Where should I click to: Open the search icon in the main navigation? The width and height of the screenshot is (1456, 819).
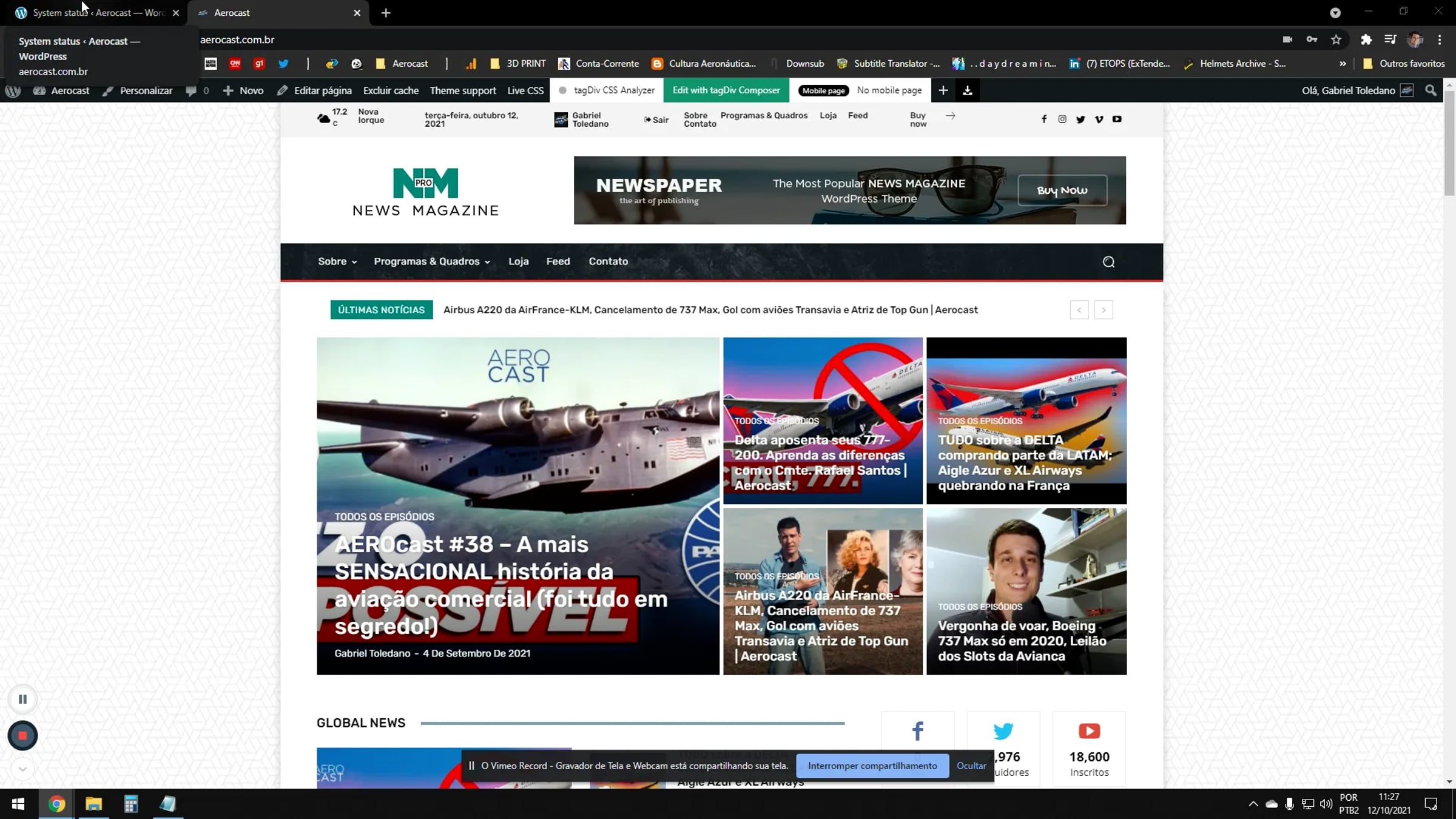(1108, 261)
